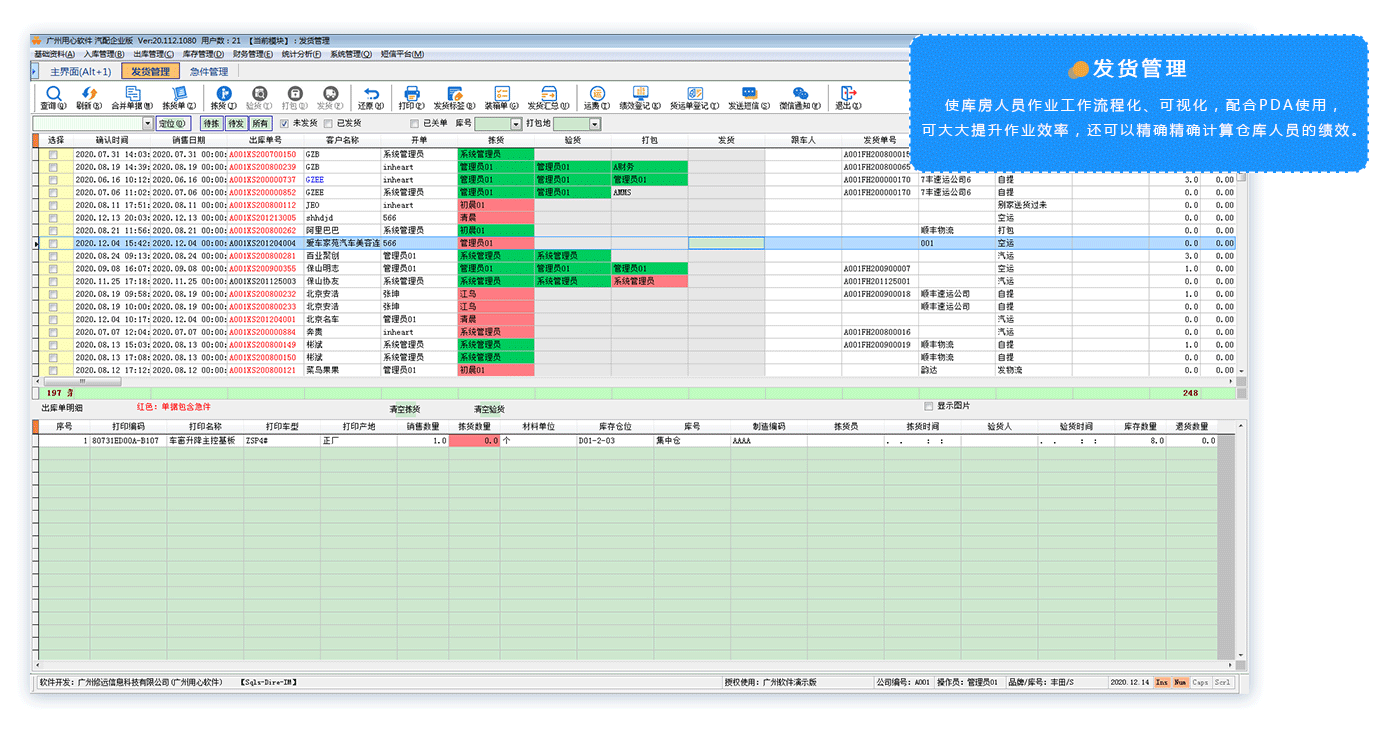Expand the 库号 dropdown

pos(516,124)
